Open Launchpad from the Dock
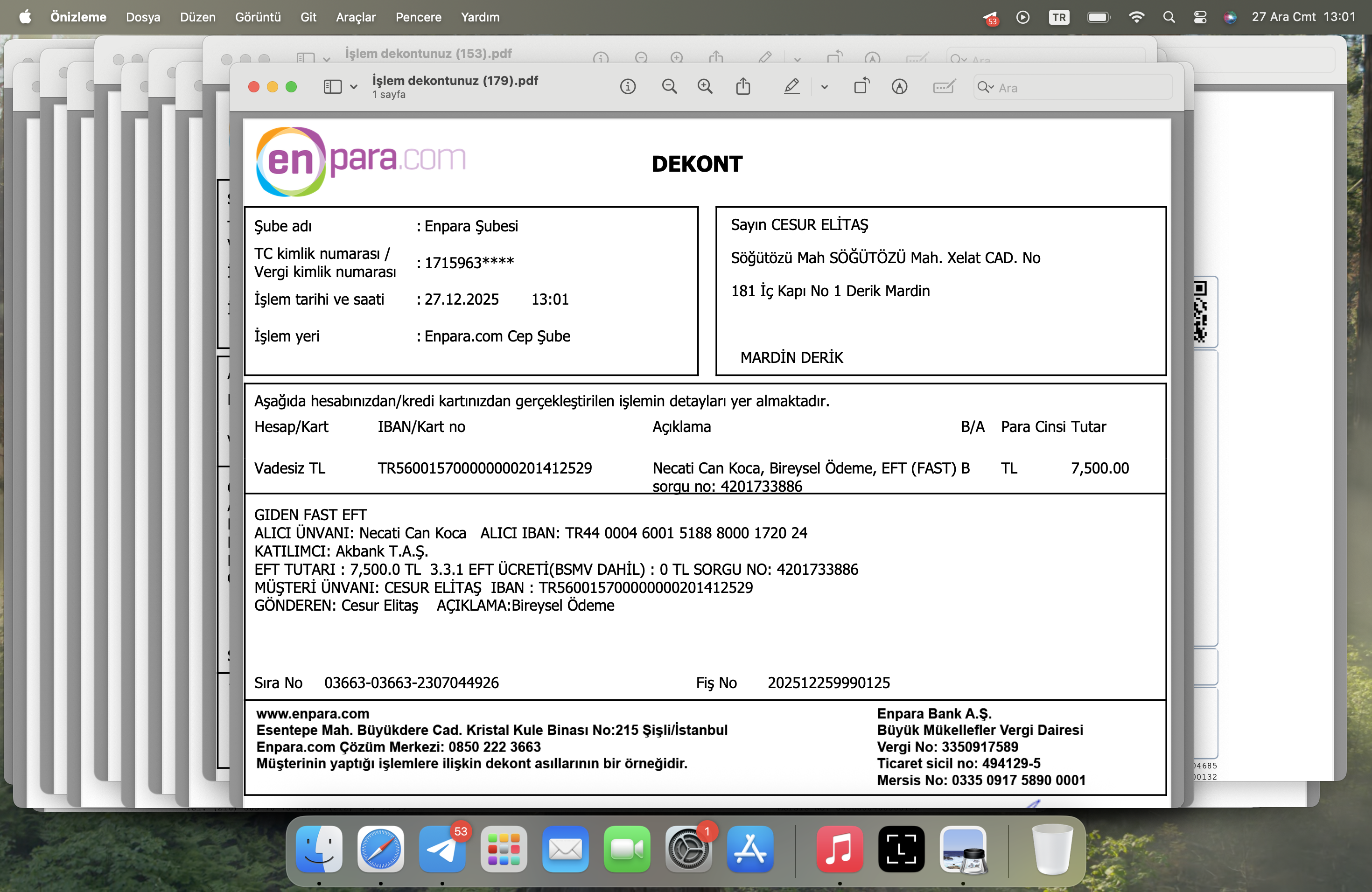1372x892 pixels. 504,849
